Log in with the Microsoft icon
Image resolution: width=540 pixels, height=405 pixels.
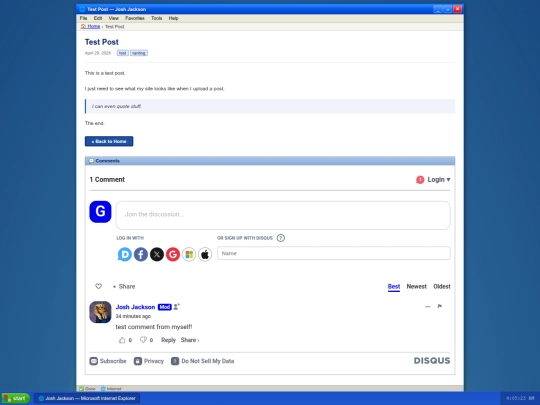click(x=189, y=255)
